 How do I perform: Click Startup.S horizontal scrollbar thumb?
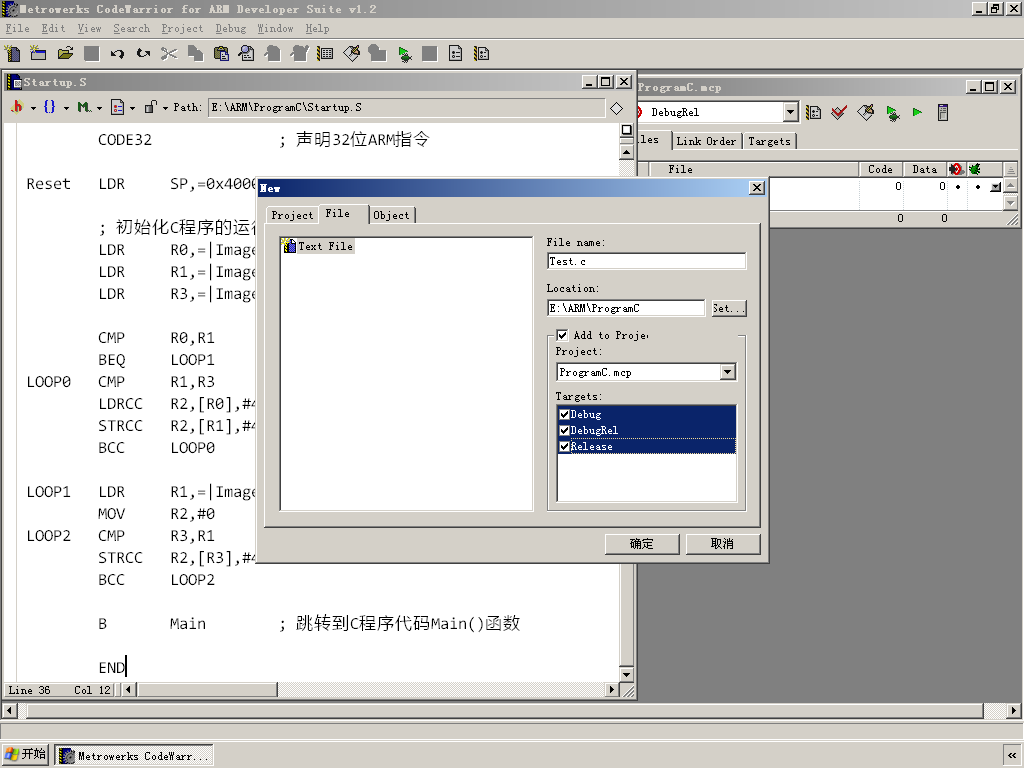click(206, 690)
